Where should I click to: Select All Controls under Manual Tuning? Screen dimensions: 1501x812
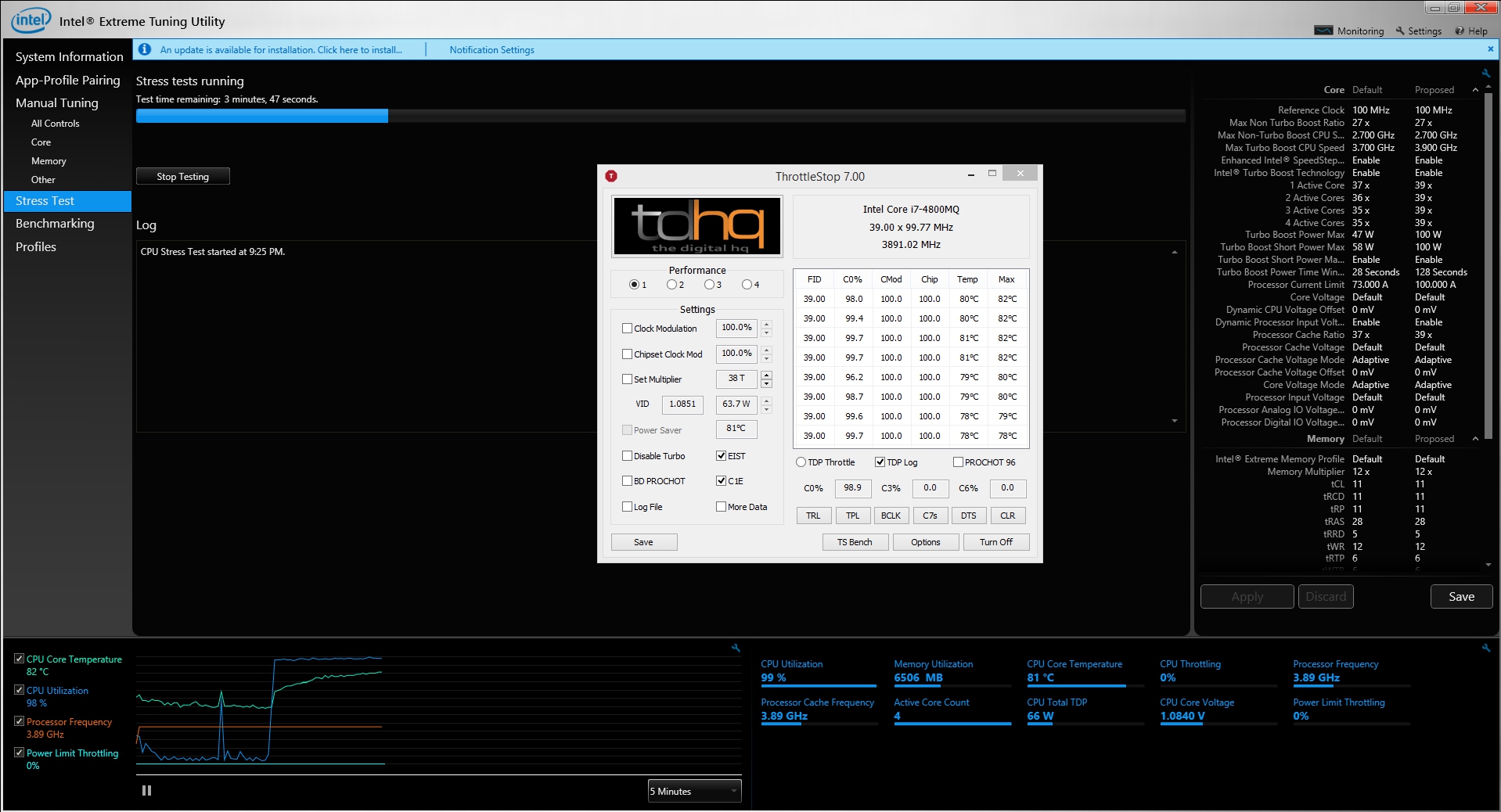click(55, 124)
